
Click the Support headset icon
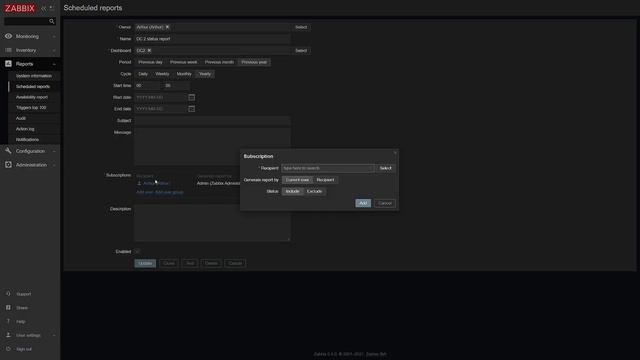8,294
